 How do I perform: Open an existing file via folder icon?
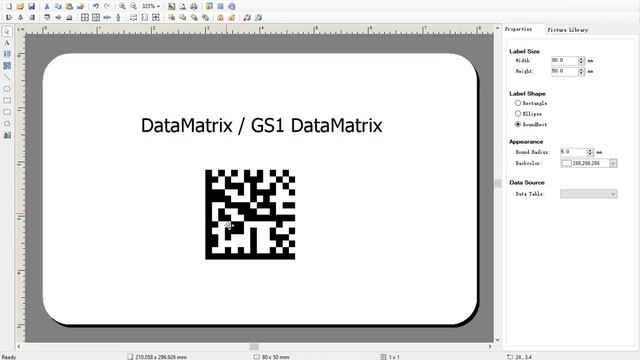[20, 6]
